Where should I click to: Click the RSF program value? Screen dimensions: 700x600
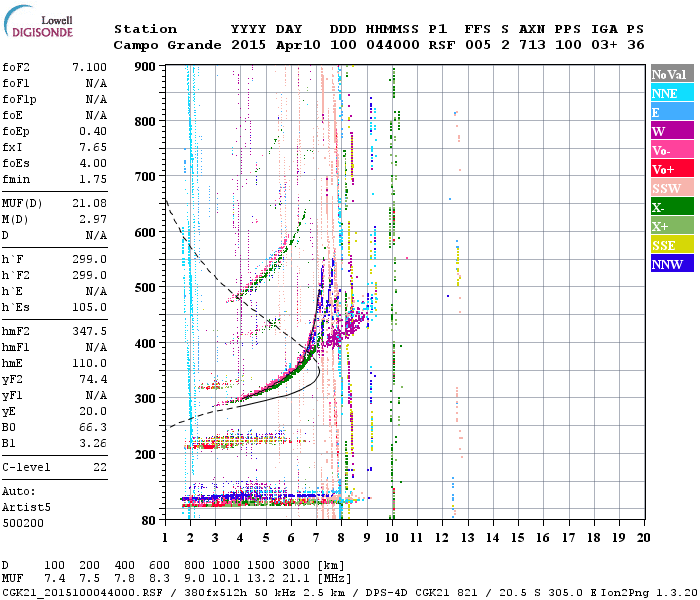[x=442, y=45]
